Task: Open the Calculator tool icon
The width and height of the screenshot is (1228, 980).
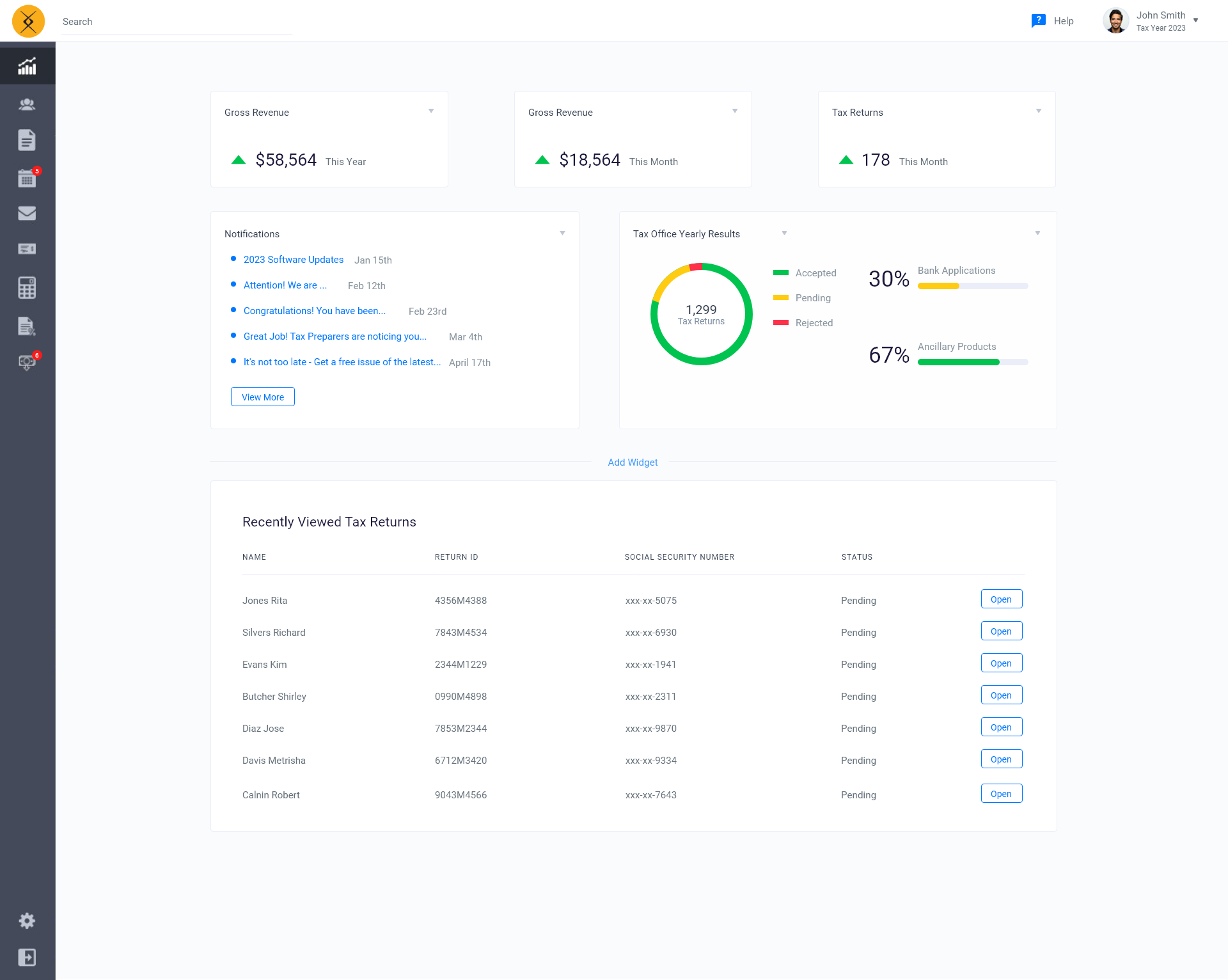Action: coord(28,287)
